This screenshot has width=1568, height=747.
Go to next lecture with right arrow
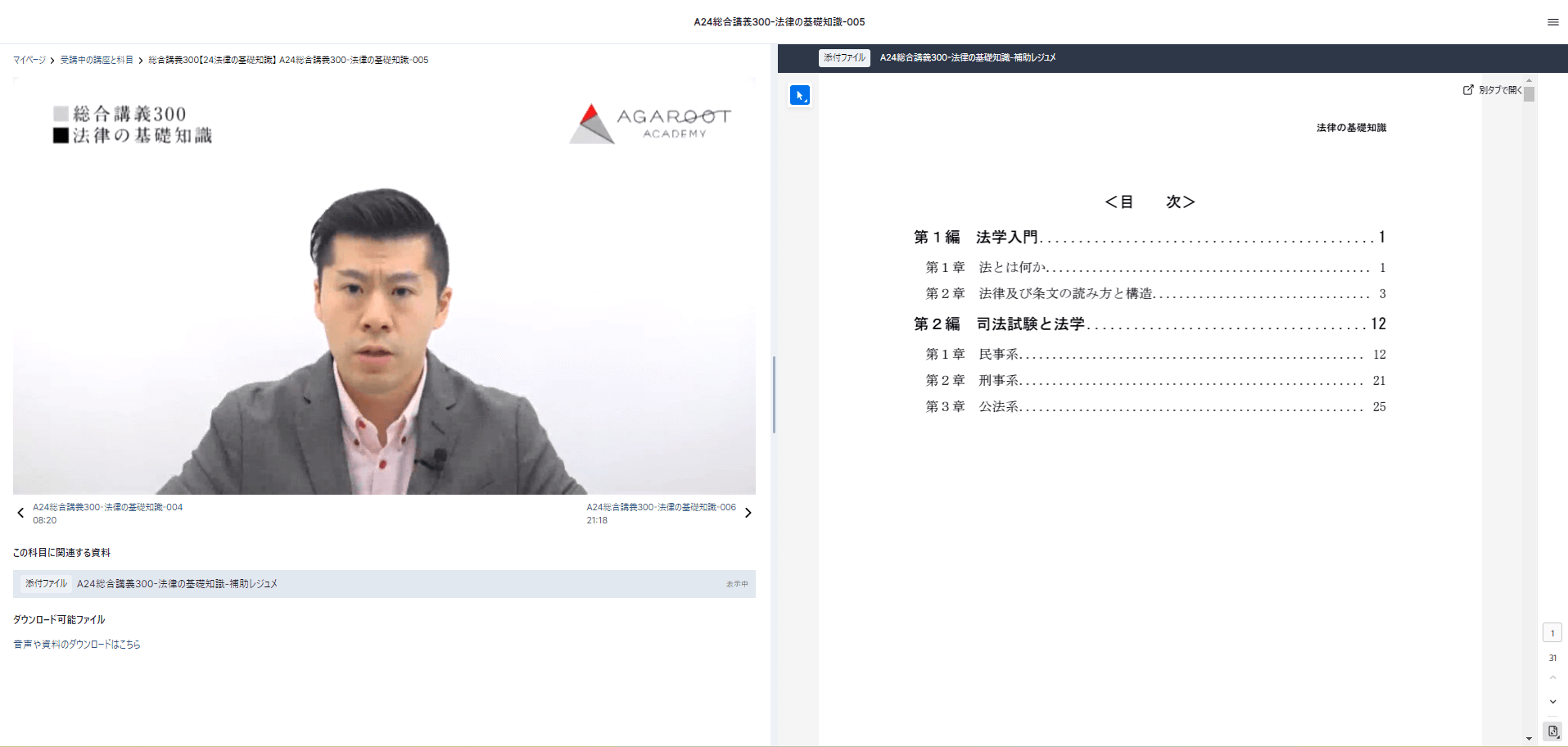tap(748, 514)
